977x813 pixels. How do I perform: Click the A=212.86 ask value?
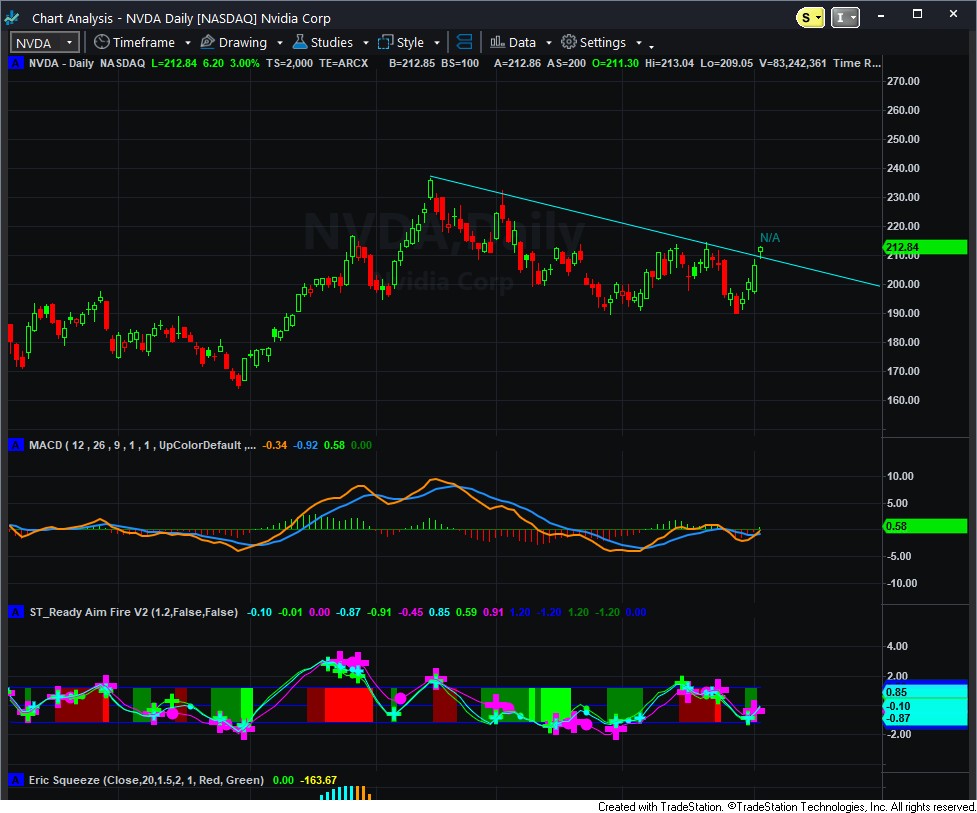click(x=517, y=63)
